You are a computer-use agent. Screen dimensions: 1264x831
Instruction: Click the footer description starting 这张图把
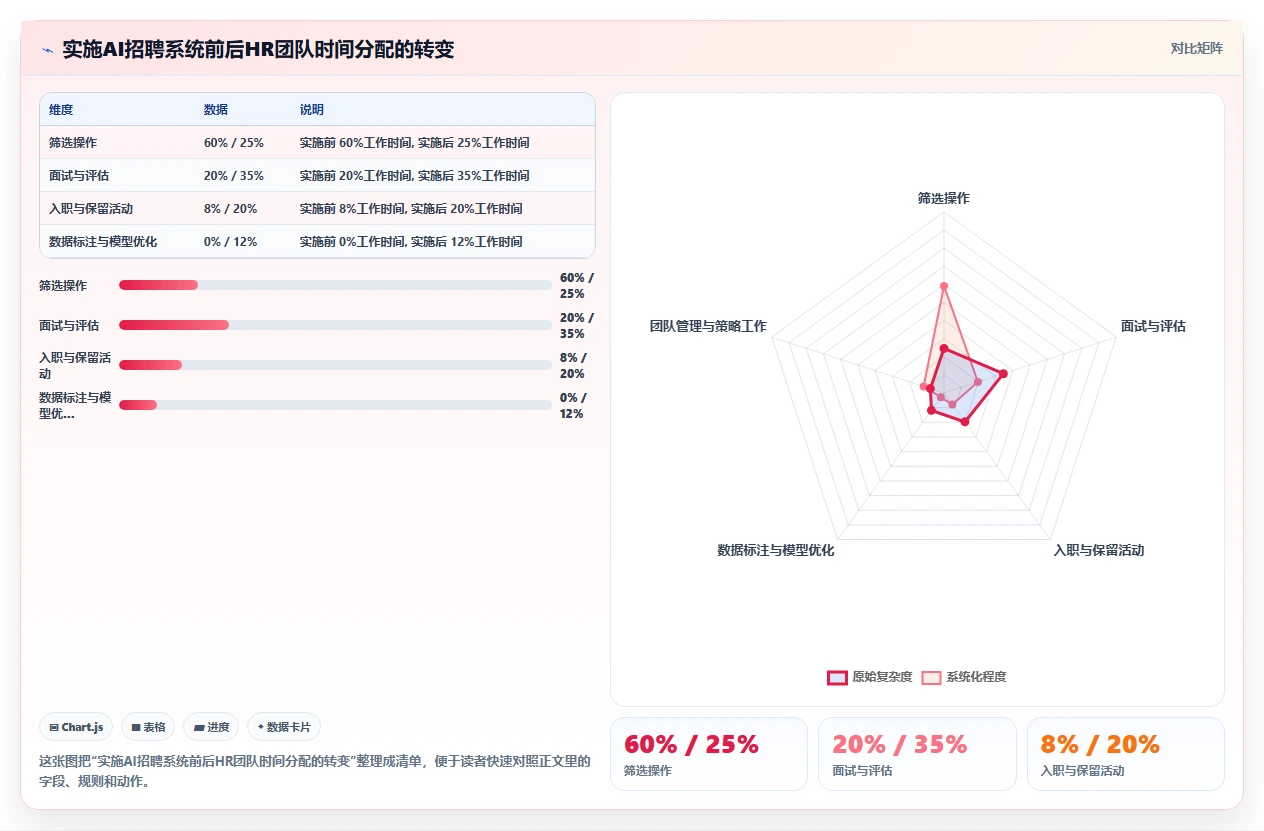coord(314,771)
